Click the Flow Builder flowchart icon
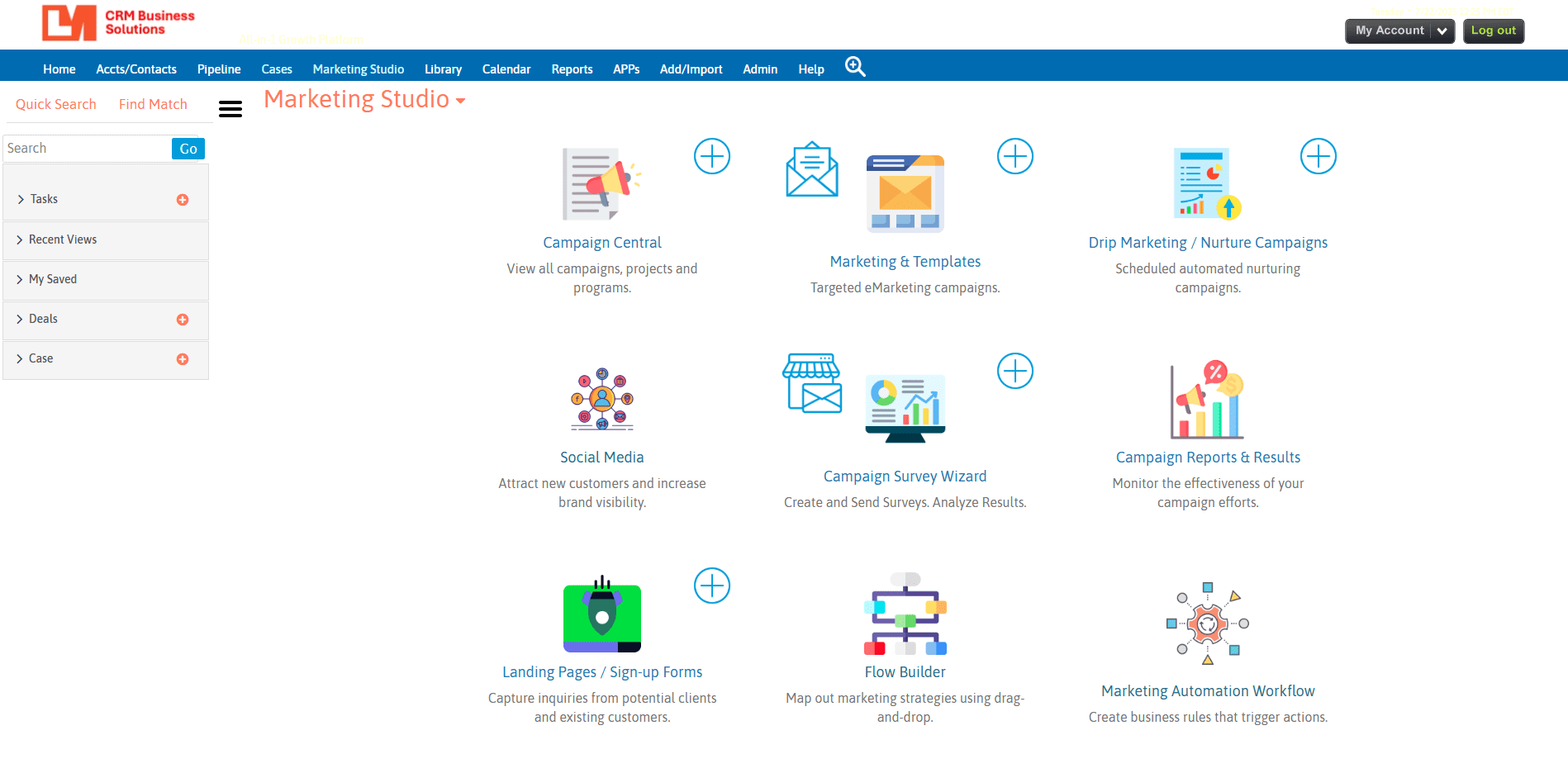 click(905, 614)
